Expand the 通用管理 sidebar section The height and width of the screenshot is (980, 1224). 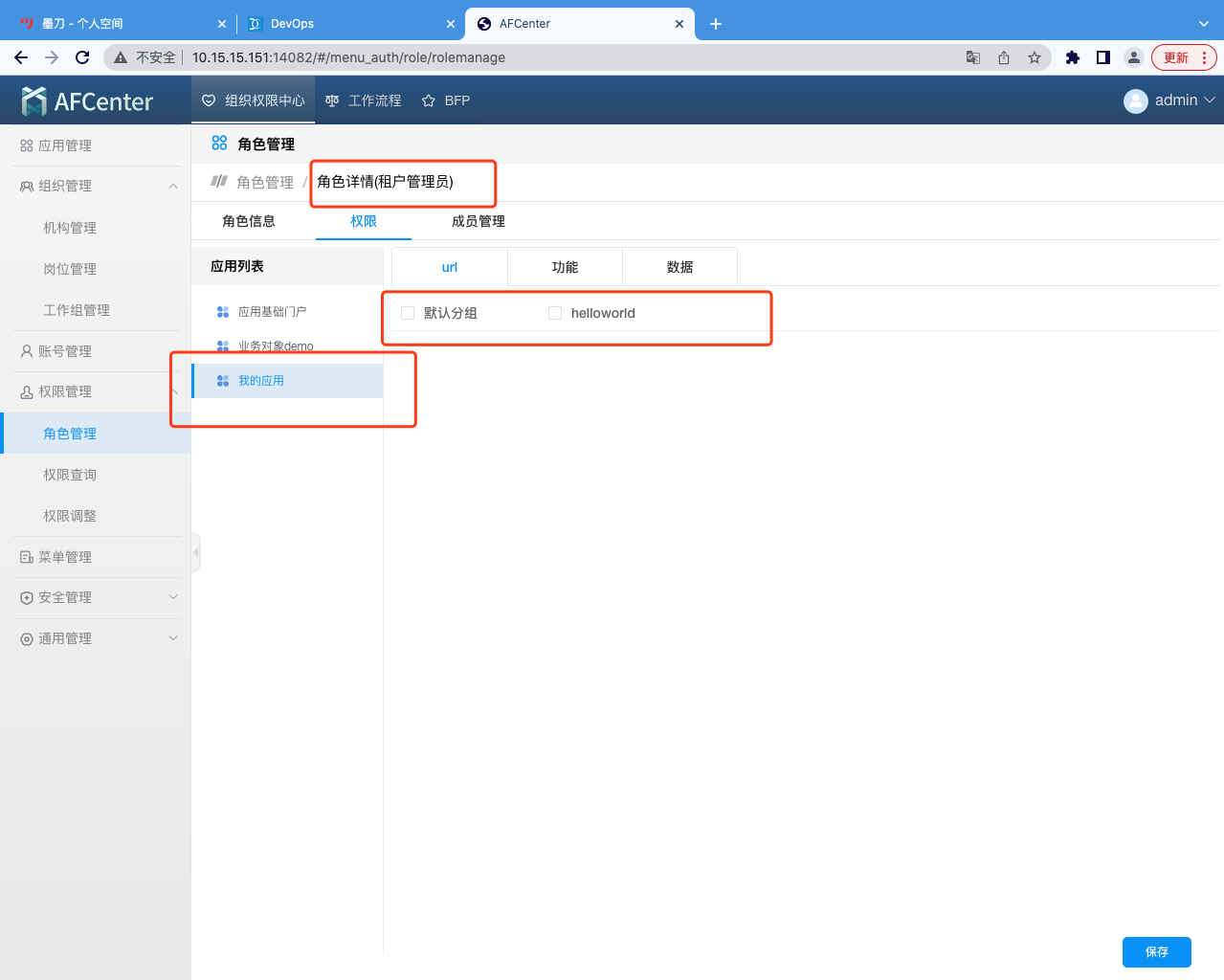pos(173,638)
